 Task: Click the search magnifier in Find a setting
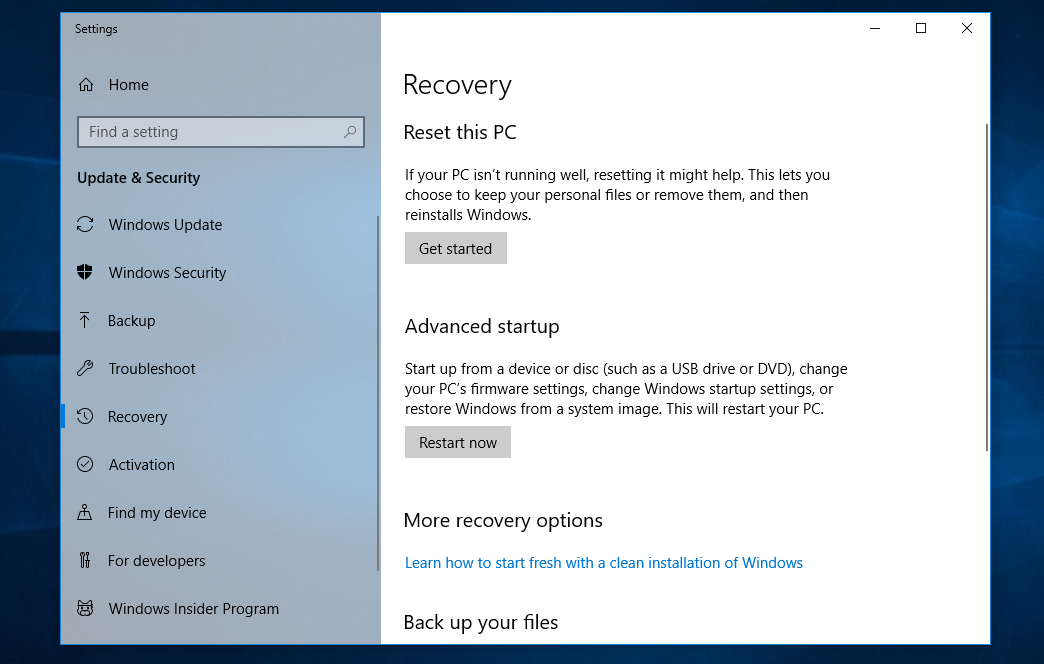348,131
